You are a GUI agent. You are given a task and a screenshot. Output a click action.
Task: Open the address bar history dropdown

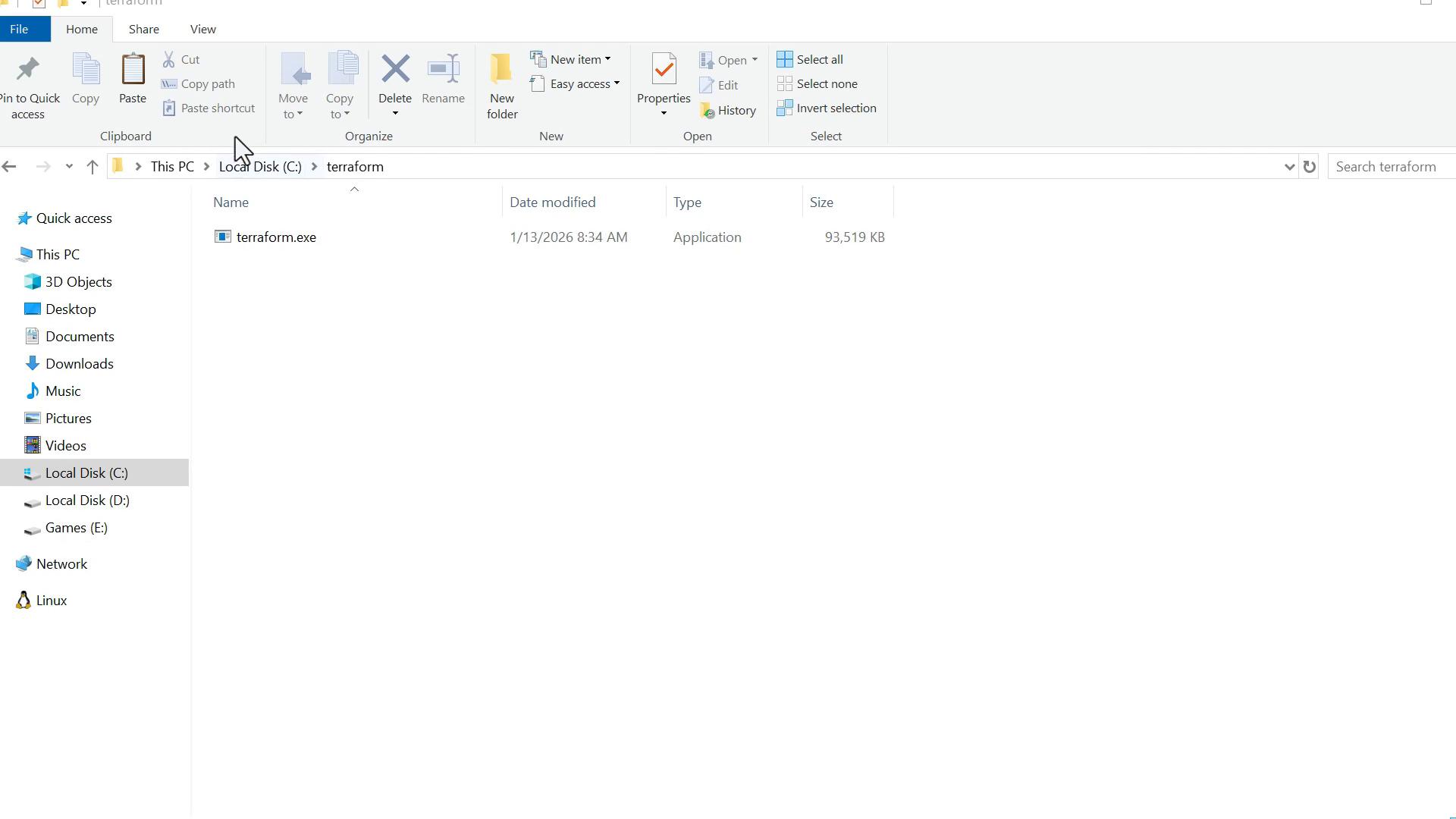click(x=1289, y=167)
